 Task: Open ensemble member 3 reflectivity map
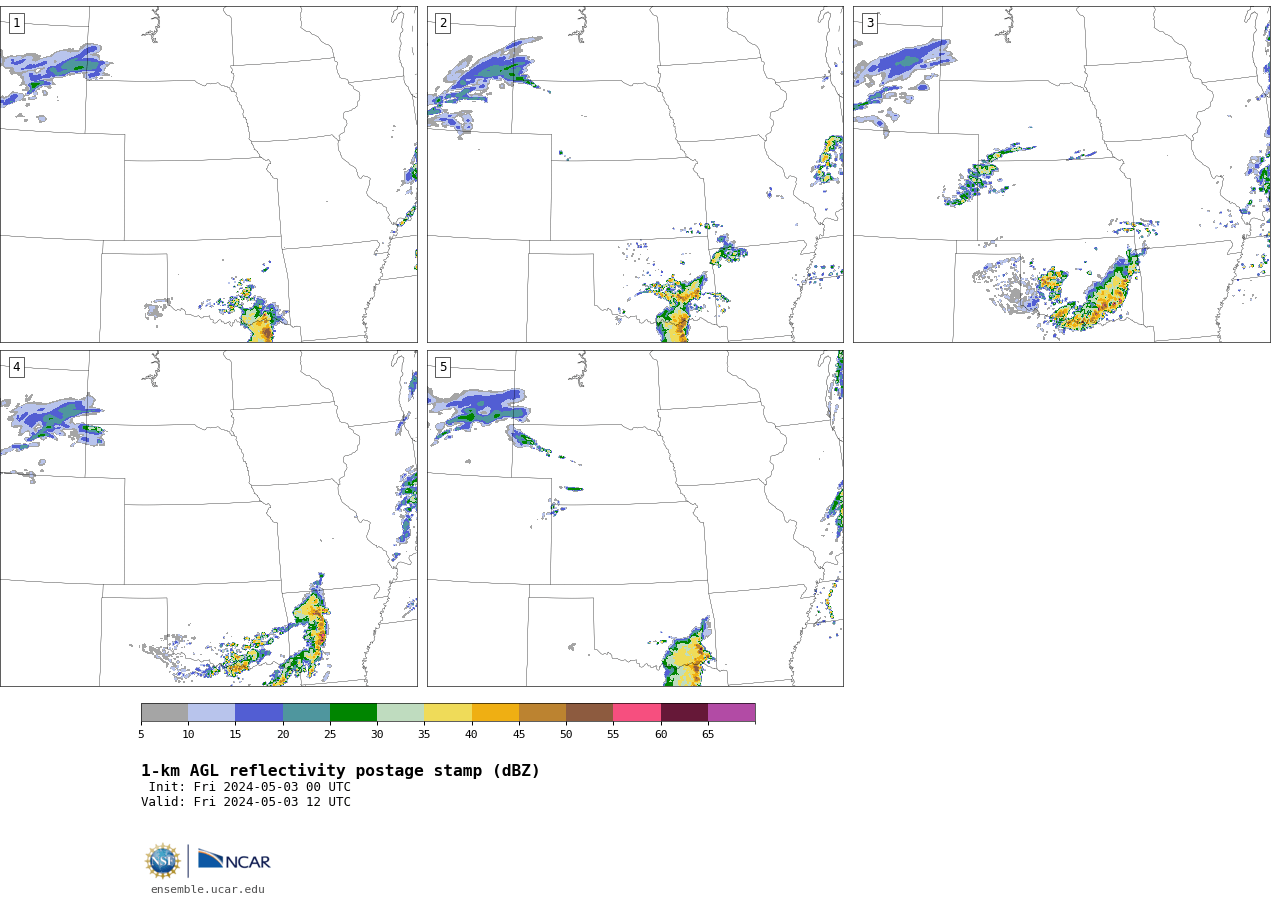(1062, 174)
